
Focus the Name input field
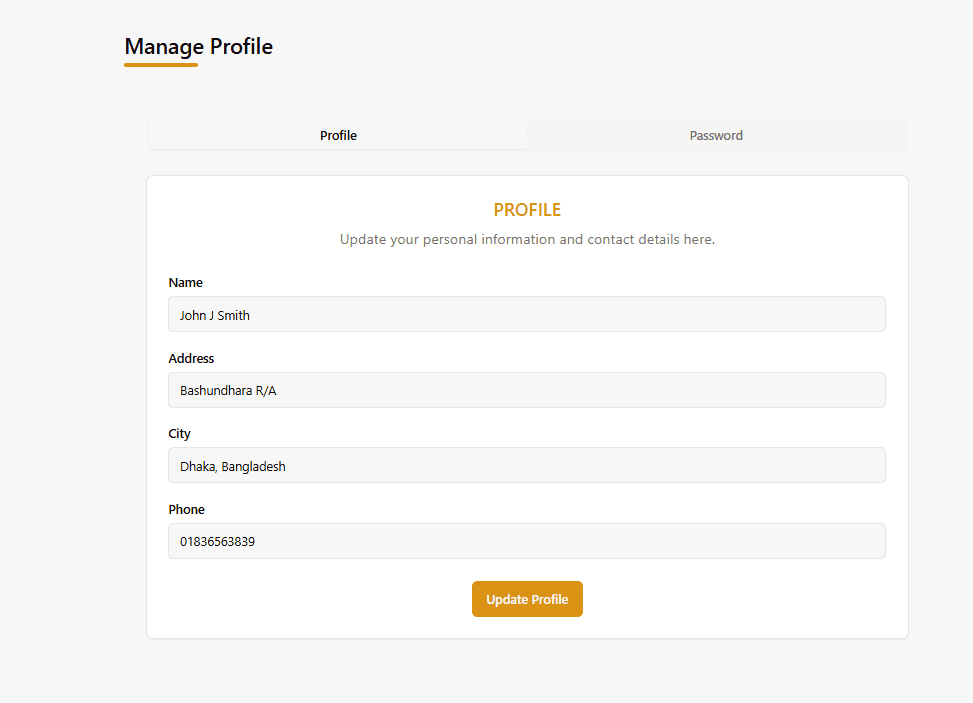(526, 314)
